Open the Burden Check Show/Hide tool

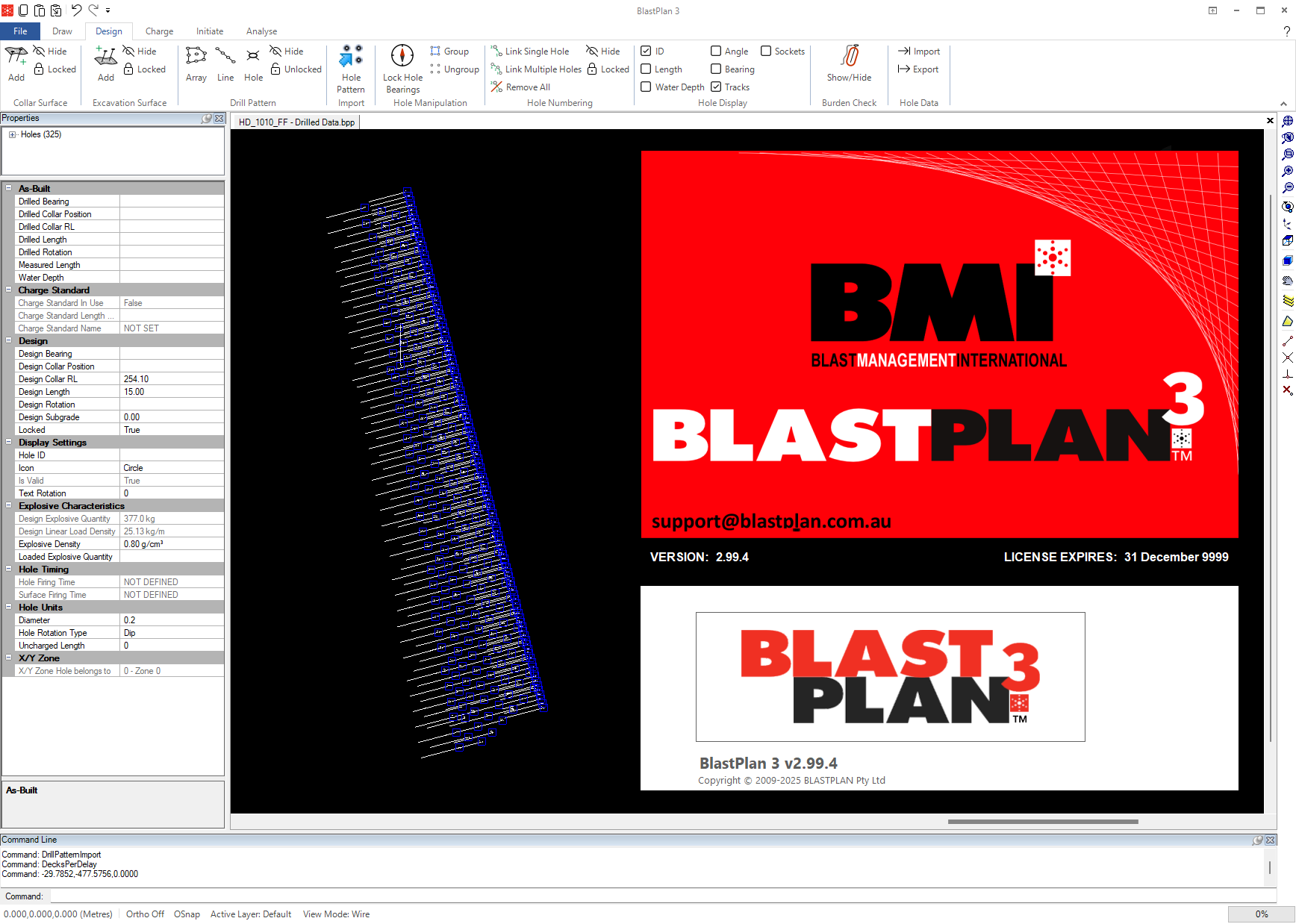pyautogui.click(x=849, y=57)
